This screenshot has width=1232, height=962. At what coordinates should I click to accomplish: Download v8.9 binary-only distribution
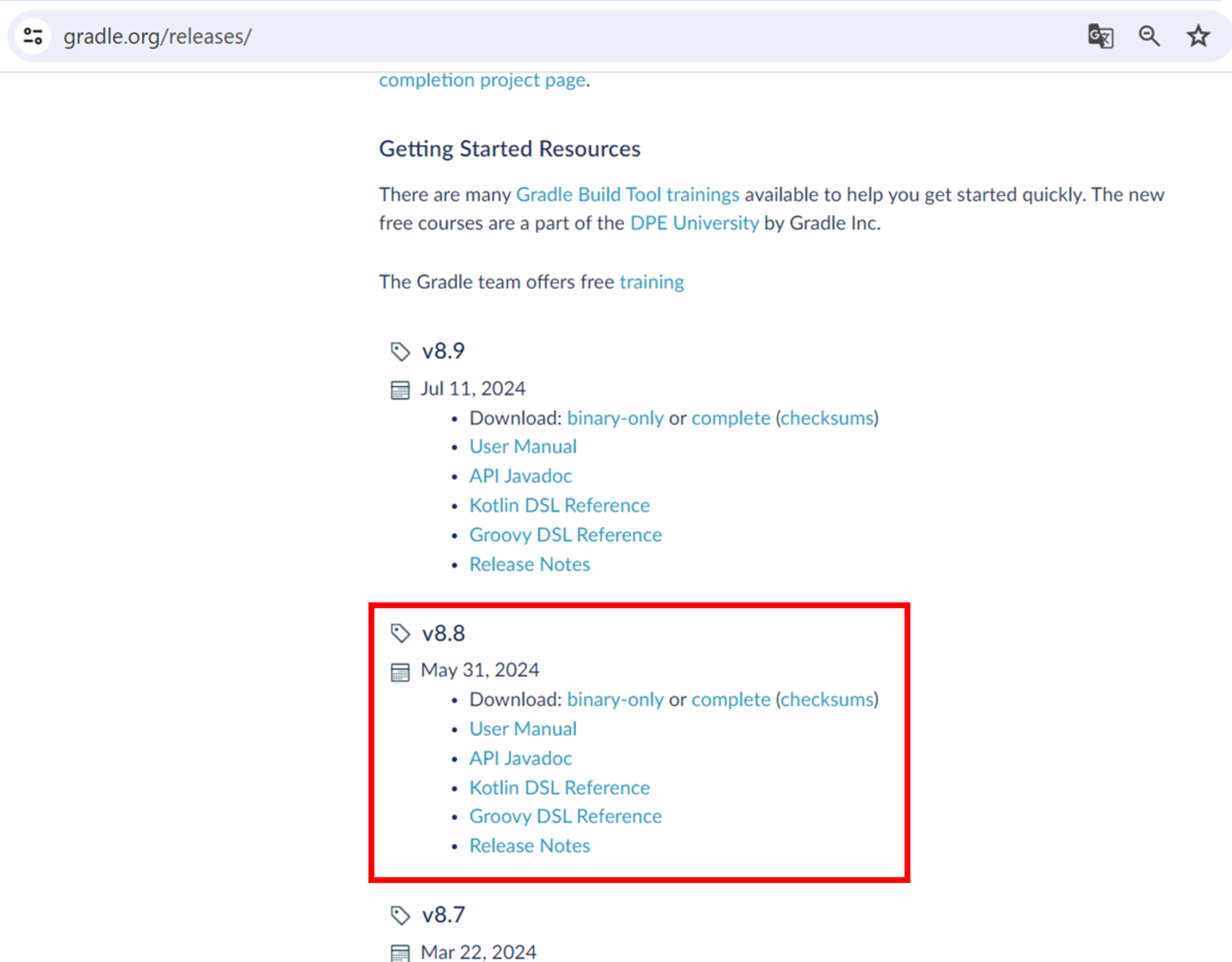point(615,418)
